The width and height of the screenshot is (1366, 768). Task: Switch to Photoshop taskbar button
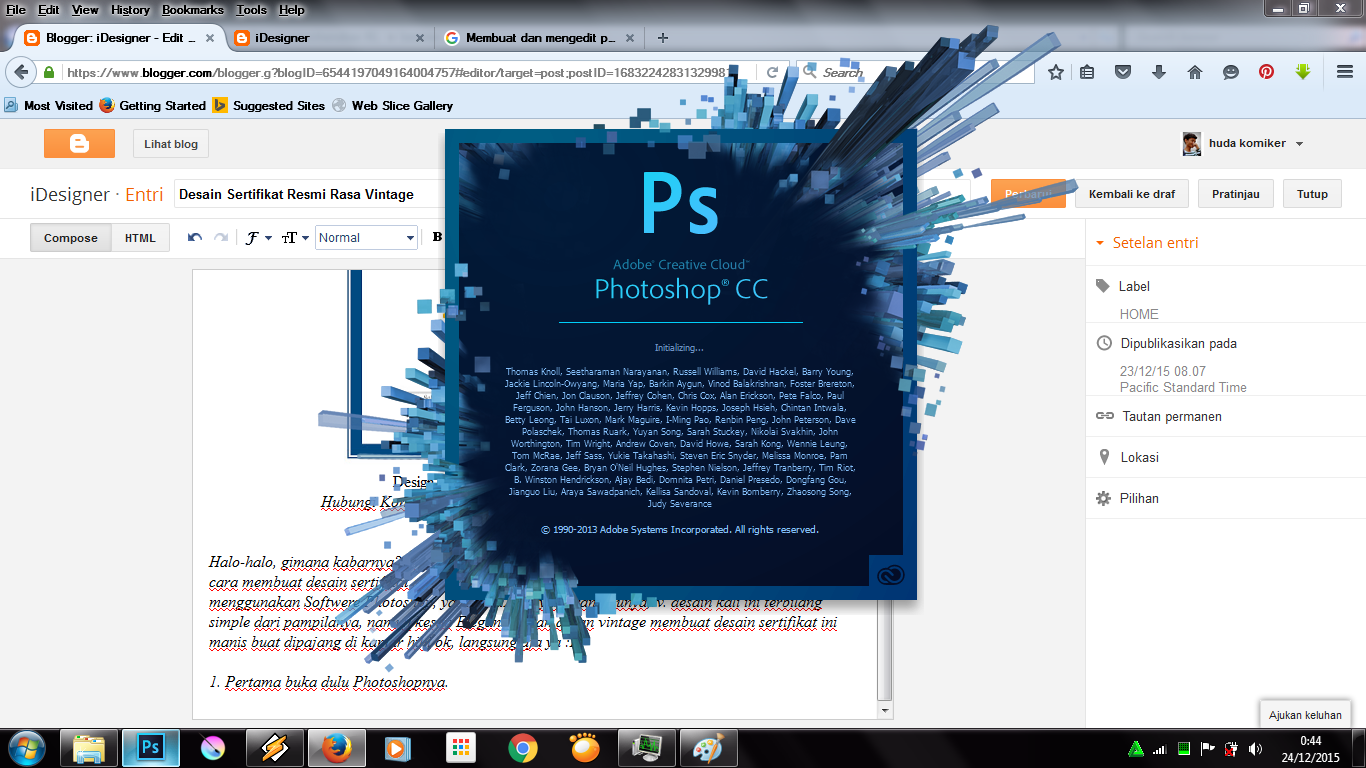[x=151, y=747]
